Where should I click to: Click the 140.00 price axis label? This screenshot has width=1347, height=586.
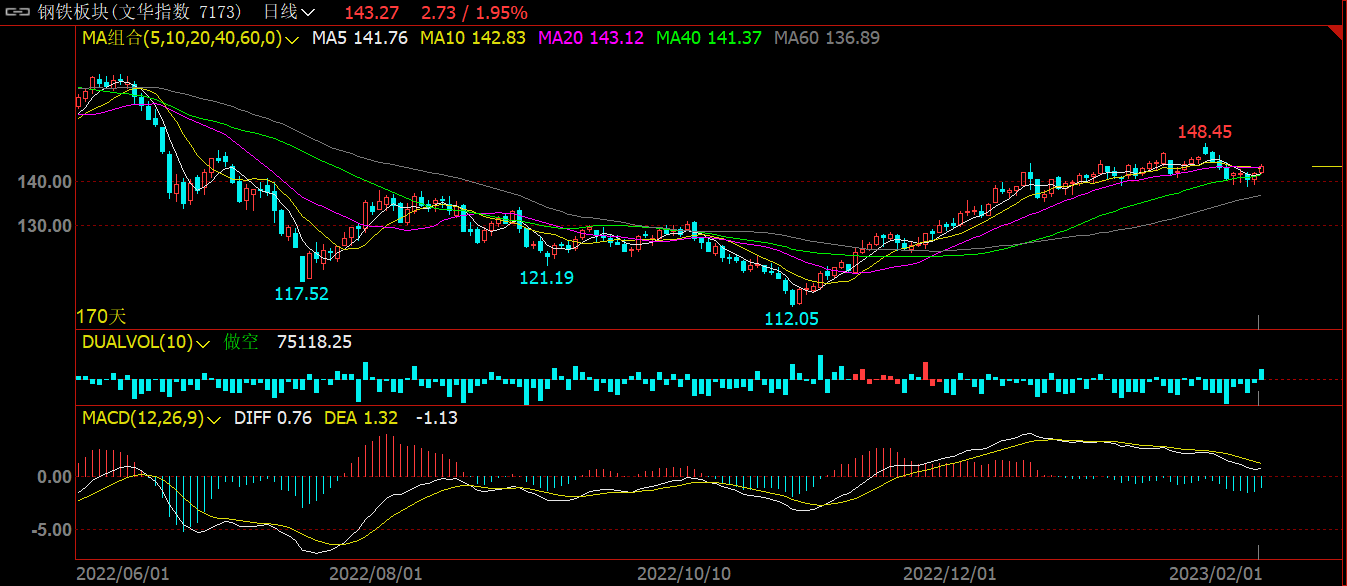(44, 182)
